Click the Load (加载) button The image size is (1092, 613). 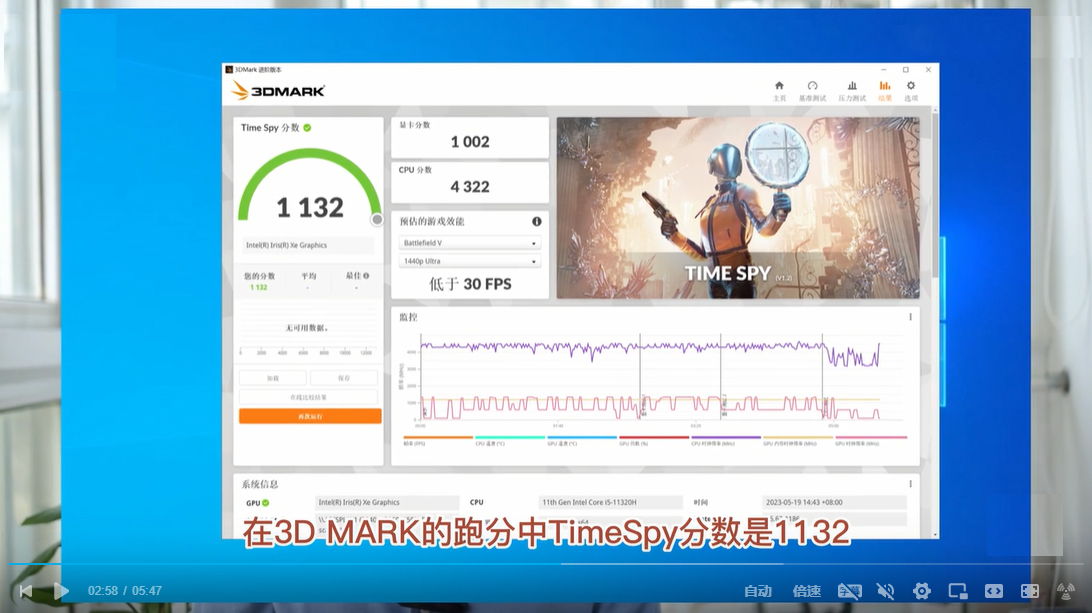(x=273, y=378)
